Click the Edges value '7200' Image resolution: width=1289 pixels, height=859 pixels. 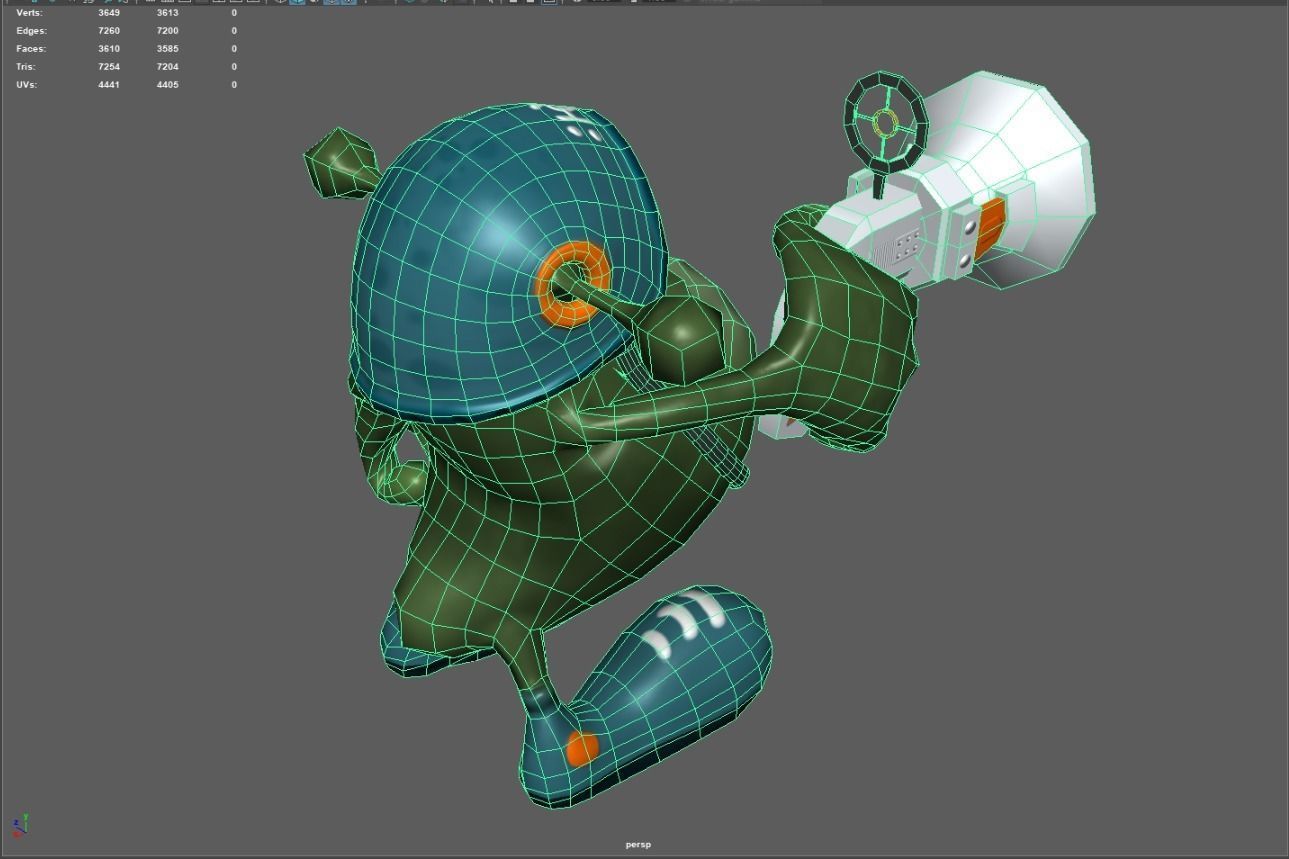pos(167,31)
